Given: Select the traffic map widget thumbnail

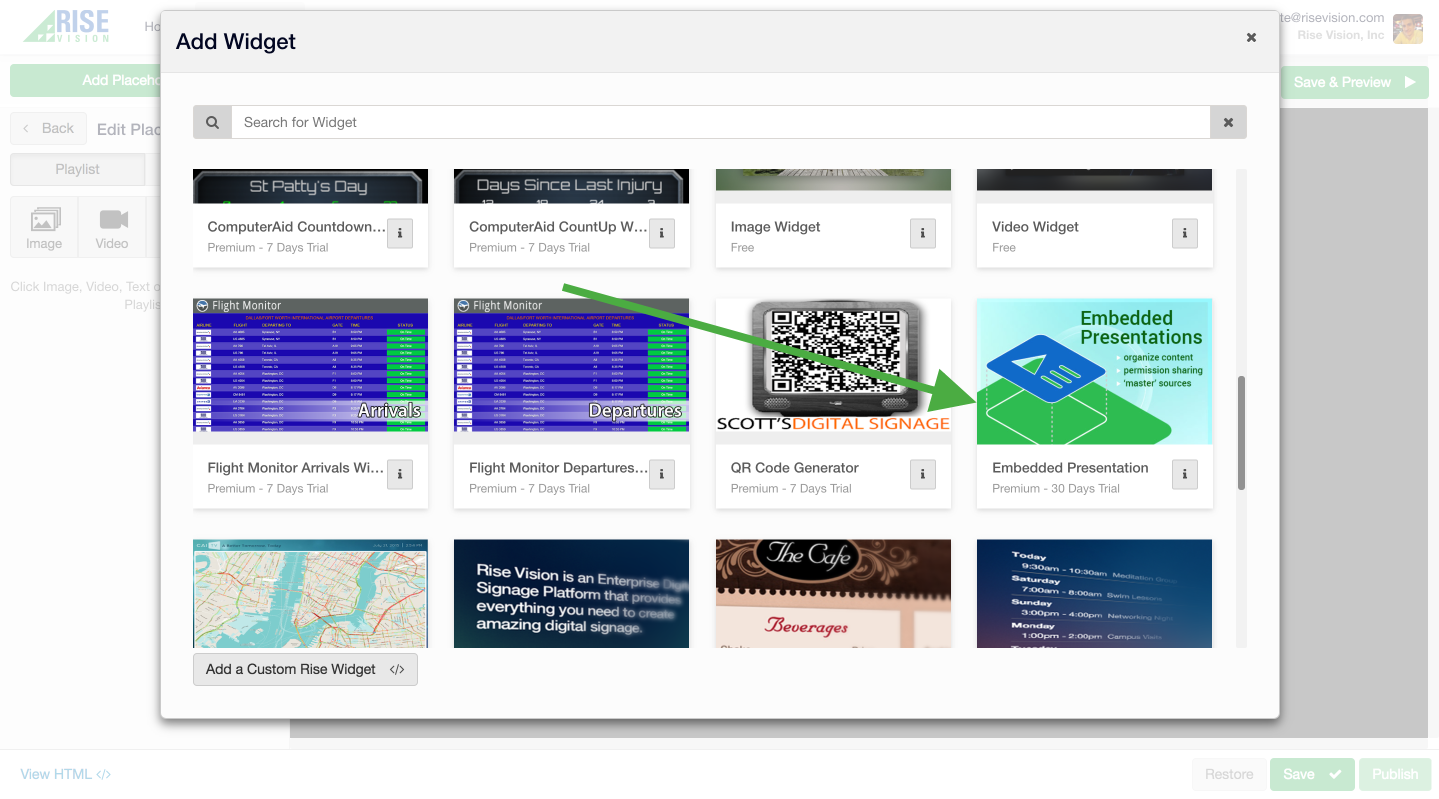Looking at the screenshot, I should (310, 594).
